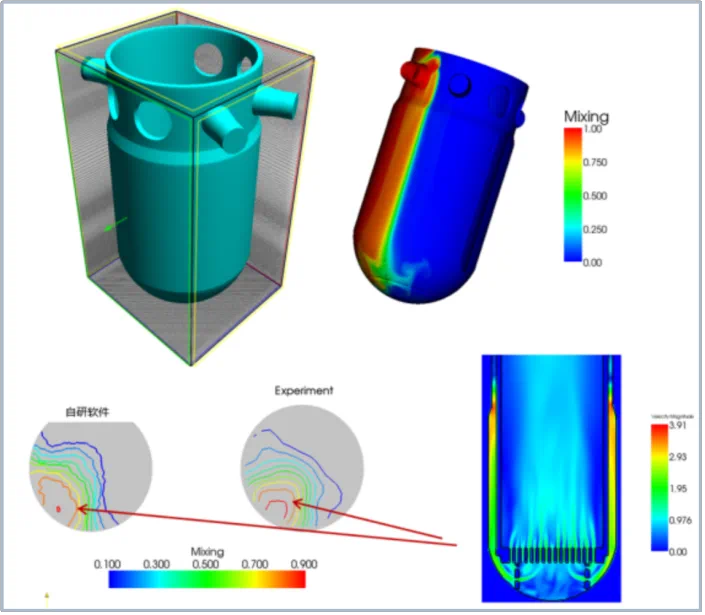Click 0.500 label on horizontal Mixing bar

tap(206, 565)
